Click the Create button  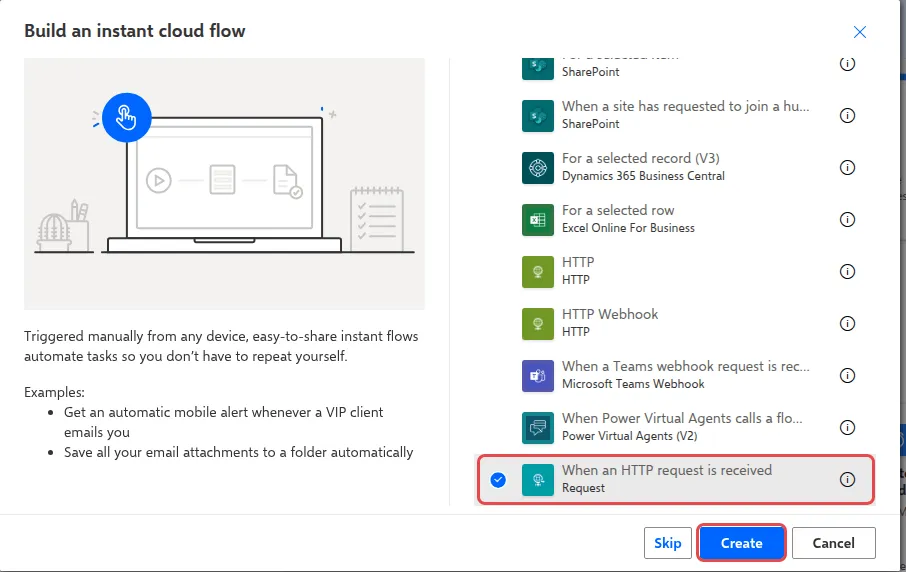[x=741, y=543]
